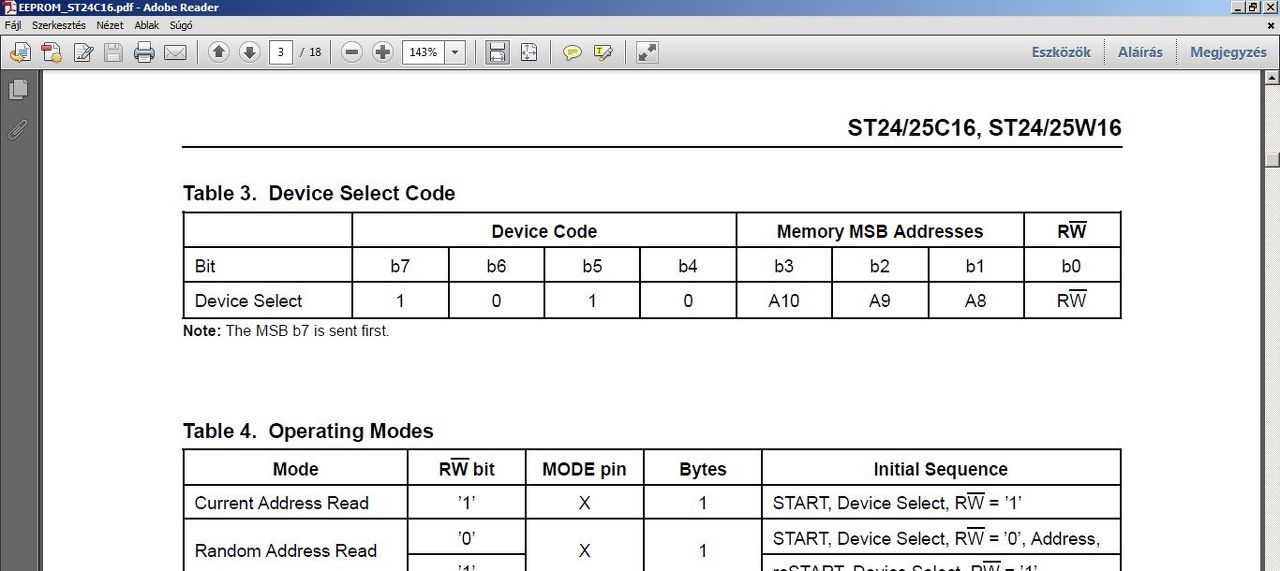Switch to read mode with arrows icon
Viewport: 1280px width, 571px height.
click(x=647, y=52)
